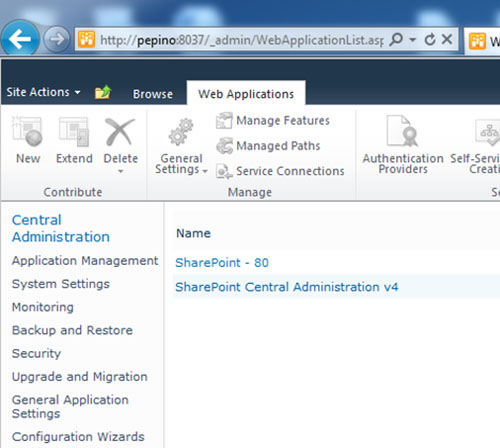Click the Self-Service Site Creation icon
Screen dimensions: 500x448
click(487, 133)
